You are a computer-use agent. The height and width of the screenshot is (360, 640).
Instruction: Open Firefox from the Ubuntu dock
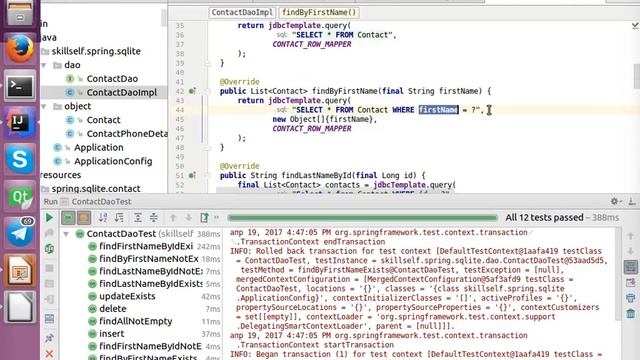tap(20, 49)
